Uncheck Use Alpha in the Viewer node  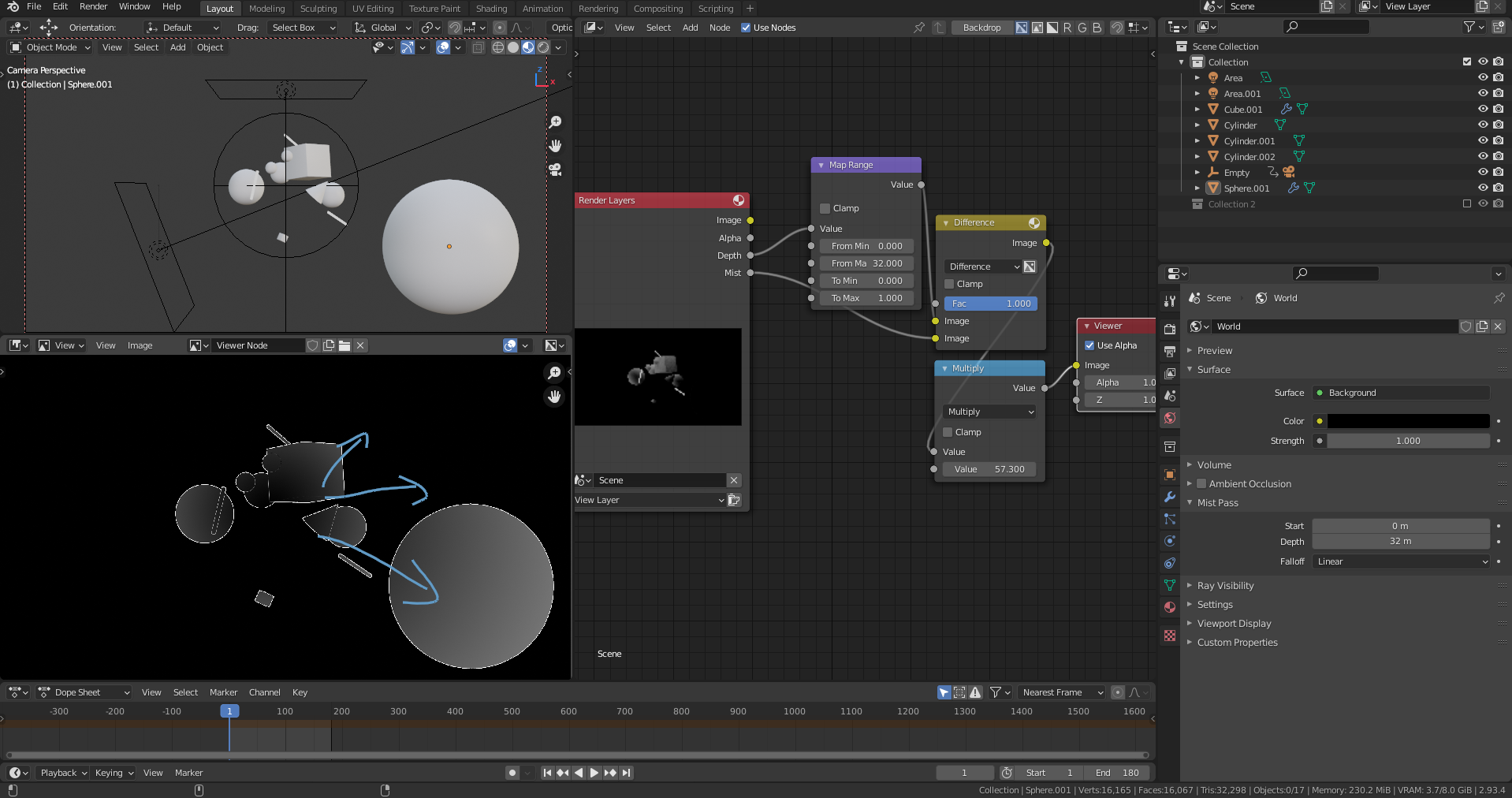pyautogui.click(x=1089, y=345)
